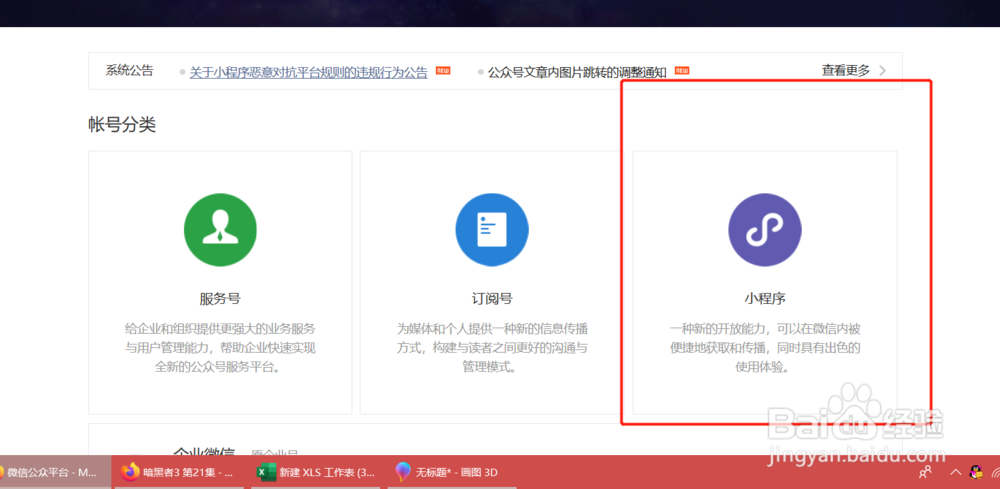
Task: Click the new badge after the first announcement
Action: (443, 71)
